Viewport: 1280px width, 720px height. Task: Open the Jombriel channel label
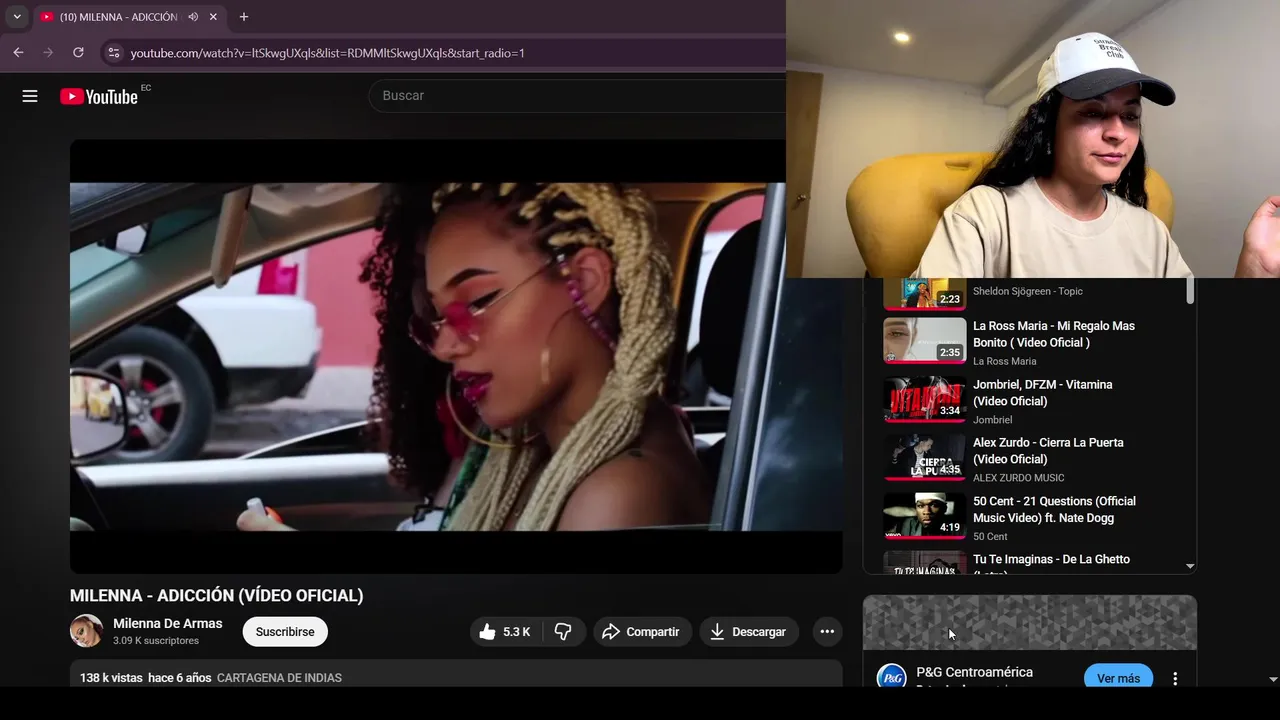point(993,420)
